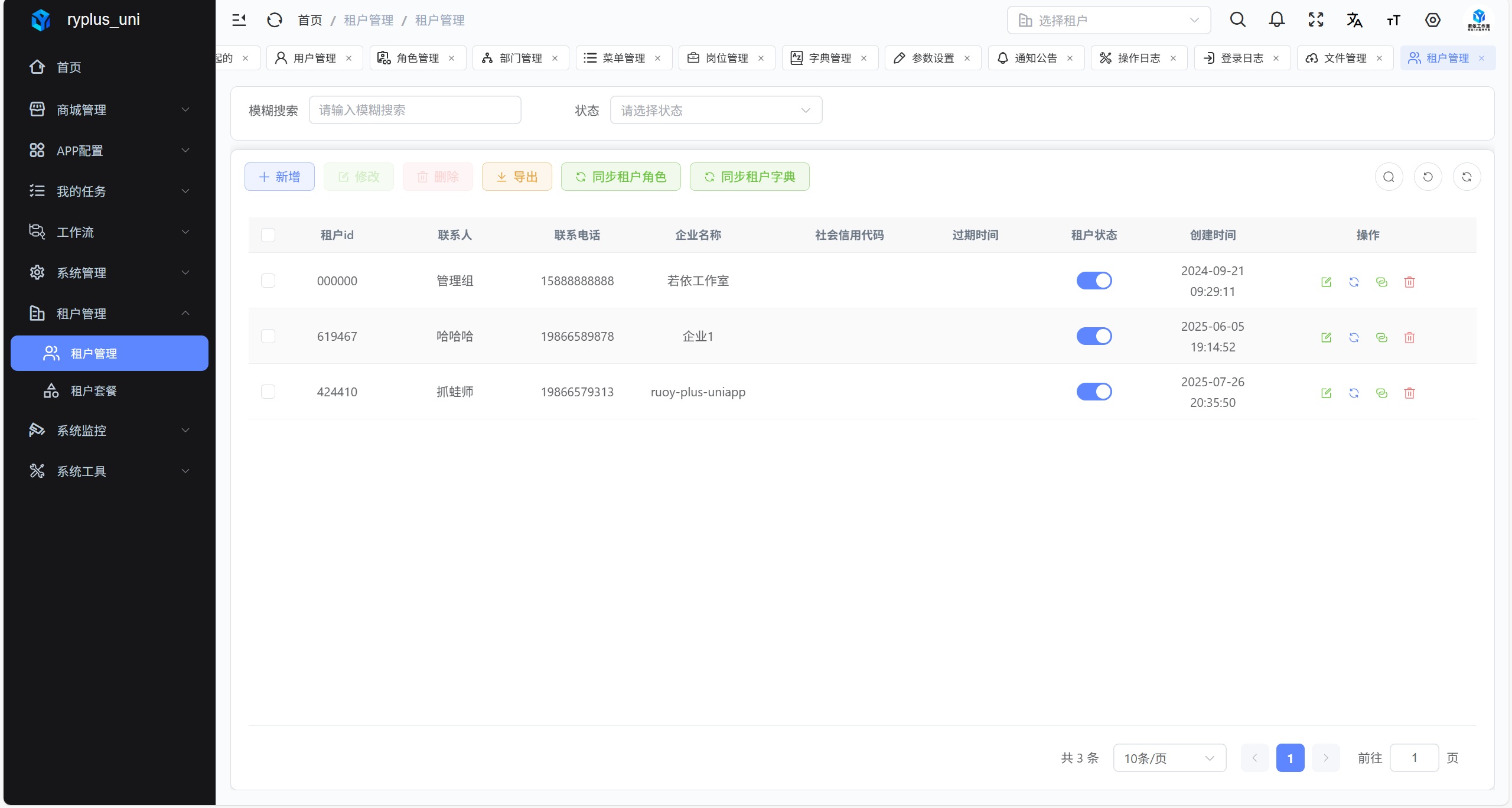The width and height of the screenshot is (1512, 808).
Task: Switch to the 字典管理 tab
Action: coord(829,58)
